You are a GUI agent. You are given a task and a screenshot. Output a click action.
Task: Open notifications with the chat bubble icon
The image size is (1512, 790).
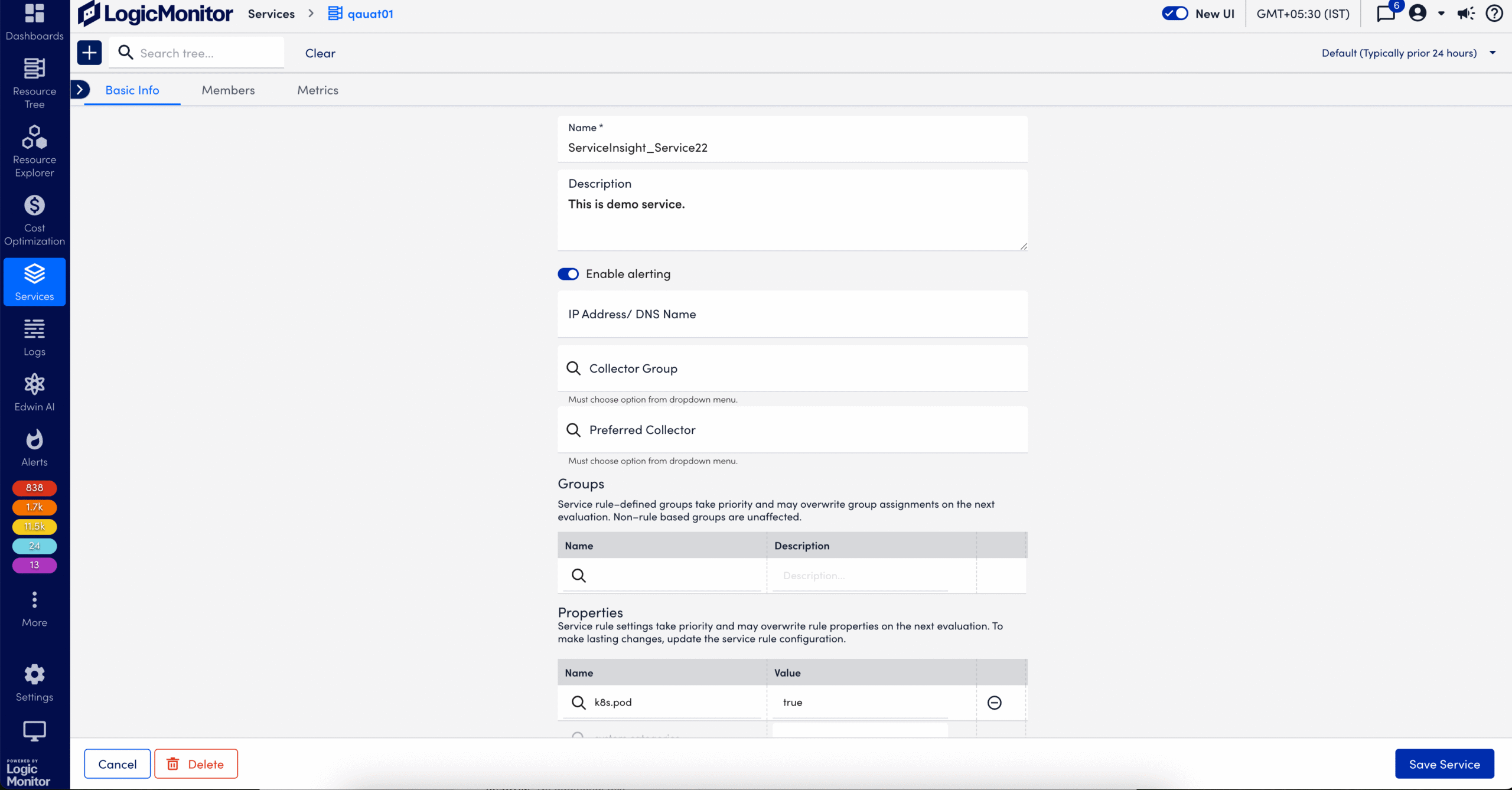(x=1386, y=13)
